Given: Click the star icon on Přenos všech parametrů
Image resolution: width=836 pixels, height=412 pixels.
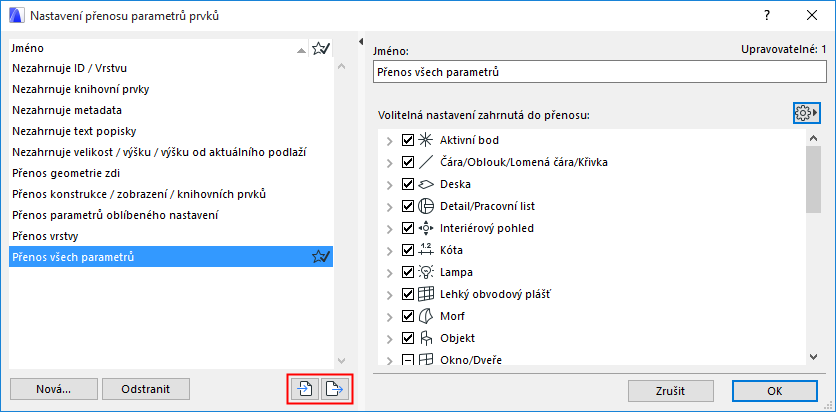Looking at the screenshot, I should click(321, 257).
